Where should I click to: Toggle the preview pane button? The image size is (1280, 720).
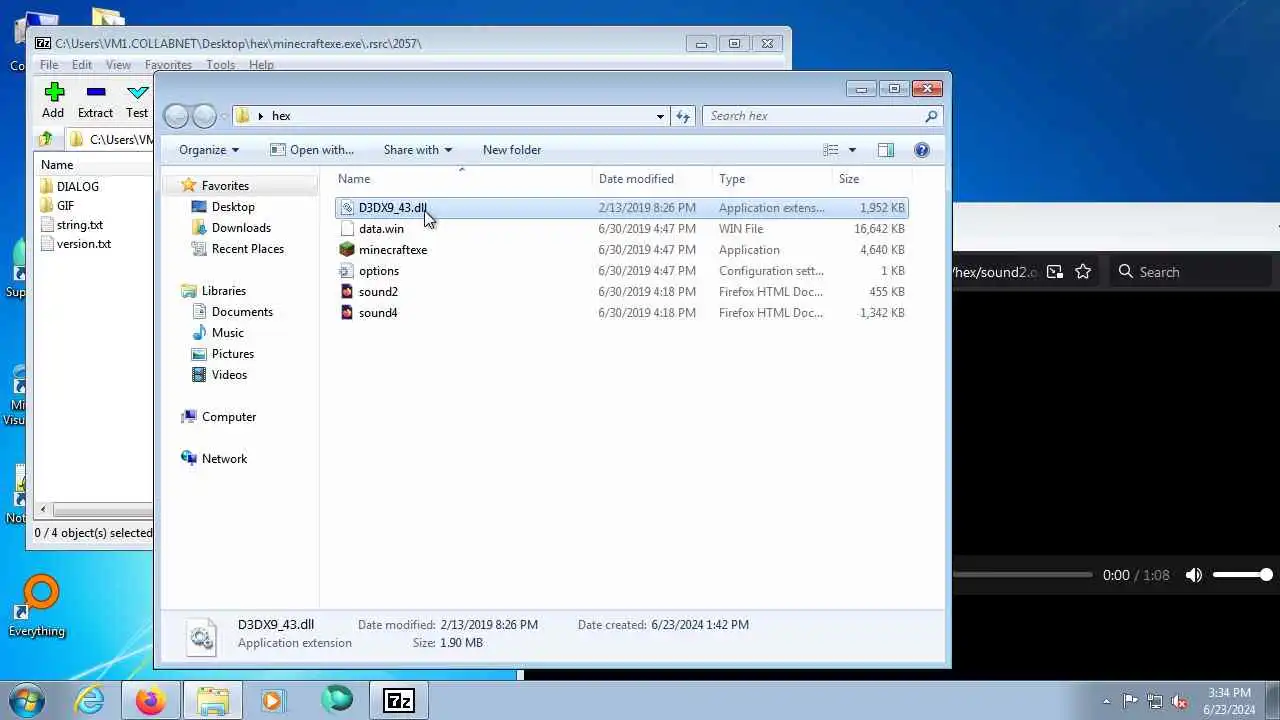pyautogui.click(x=886, y=150)
